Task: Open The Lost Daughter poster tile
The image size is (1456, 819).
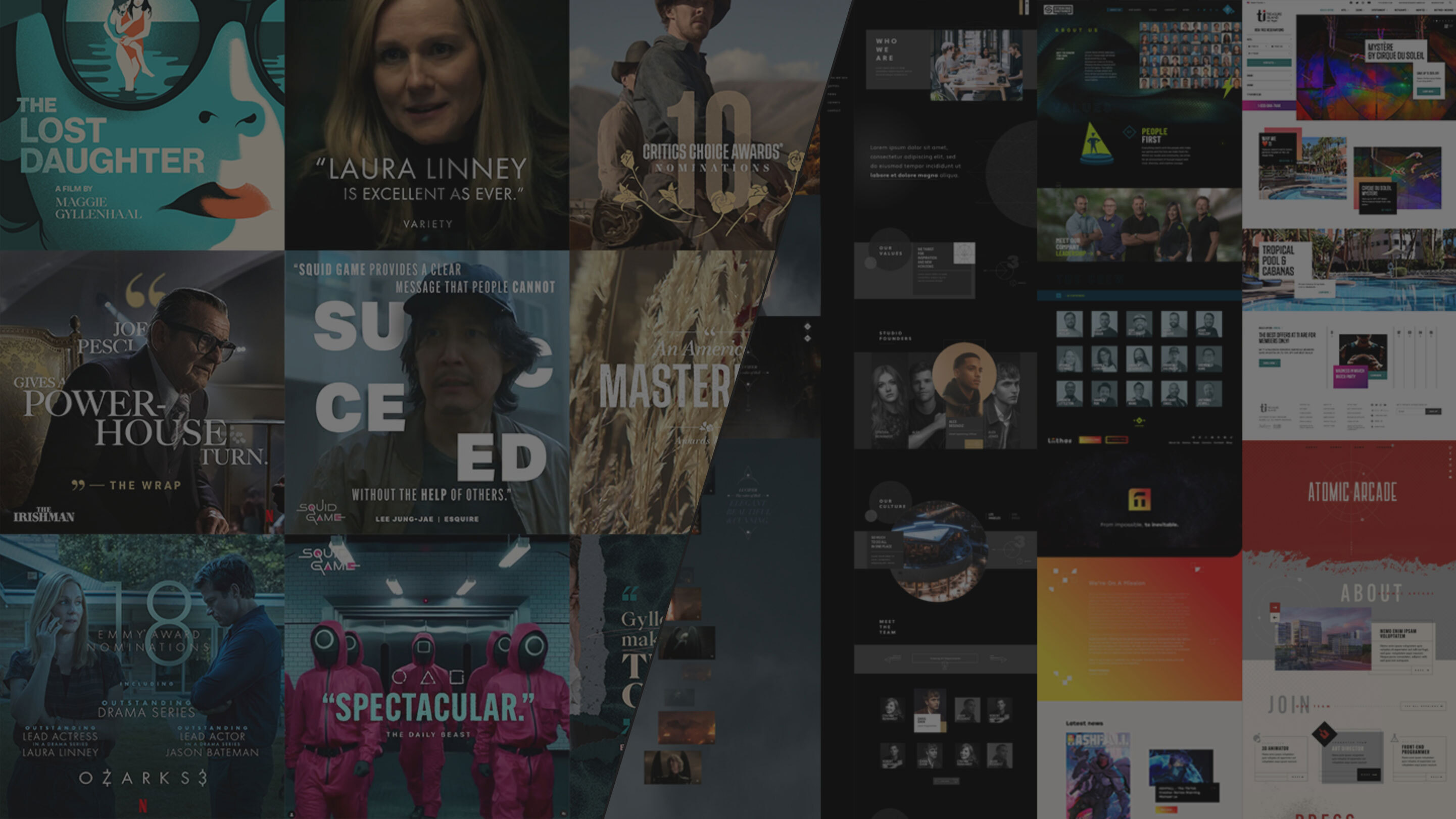Action: coord(142,124)
